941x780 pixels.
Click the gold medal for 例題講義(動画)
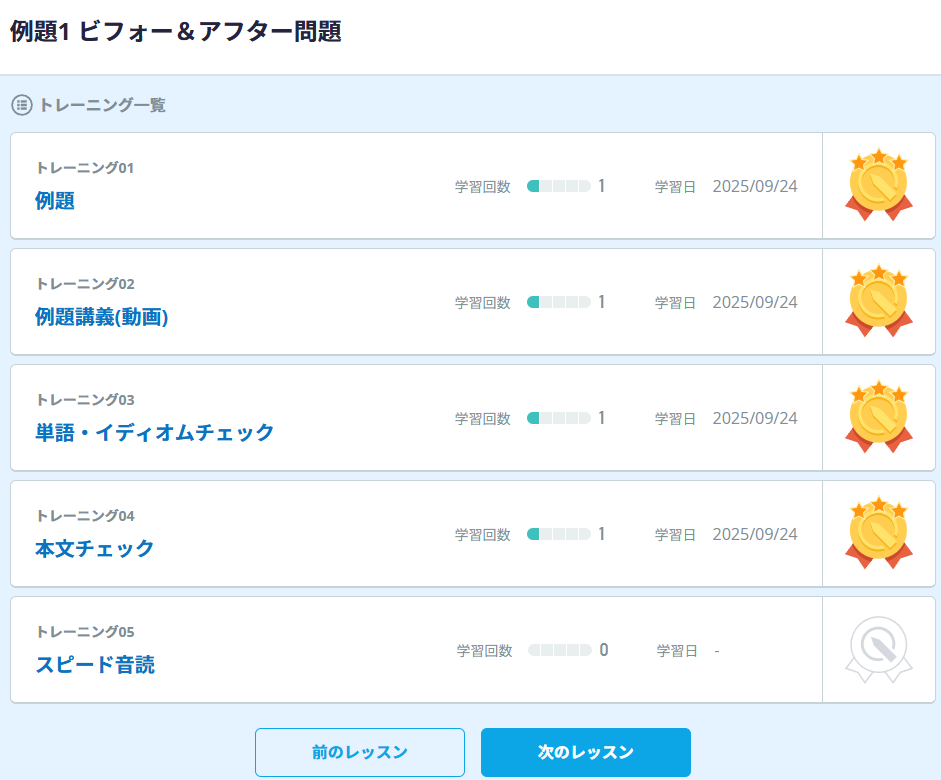click(878, 302)
